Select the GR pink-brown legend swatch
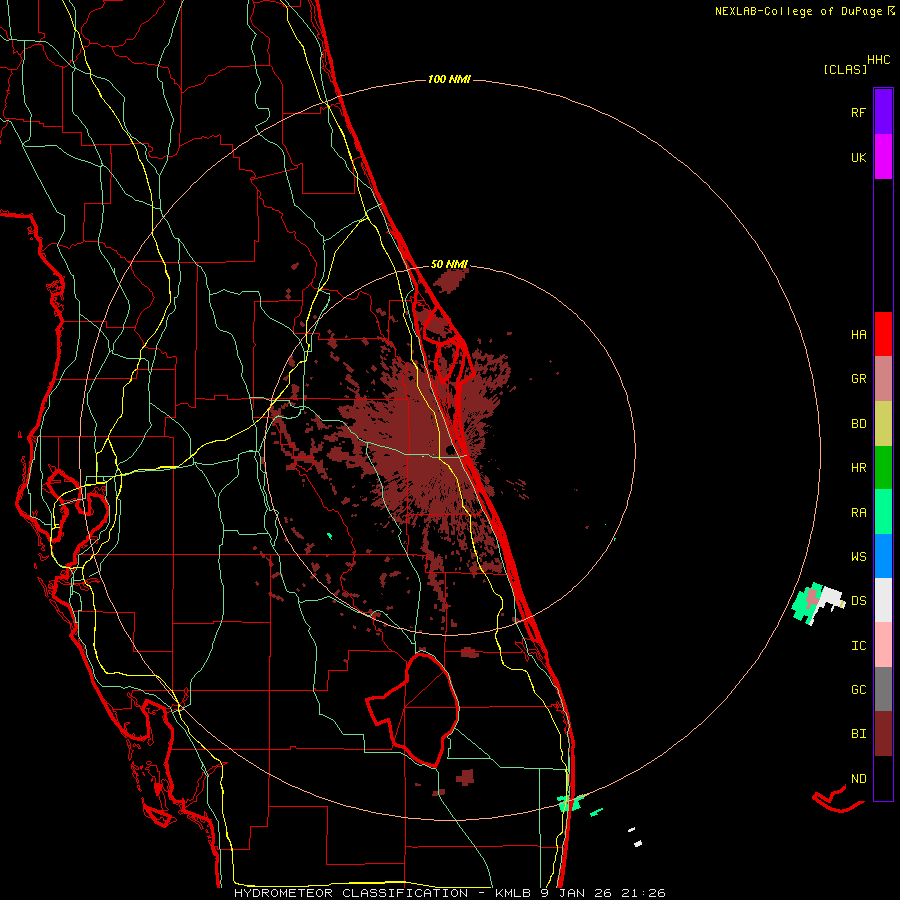This screenshot has height=900, width=900. pos(883,379)
